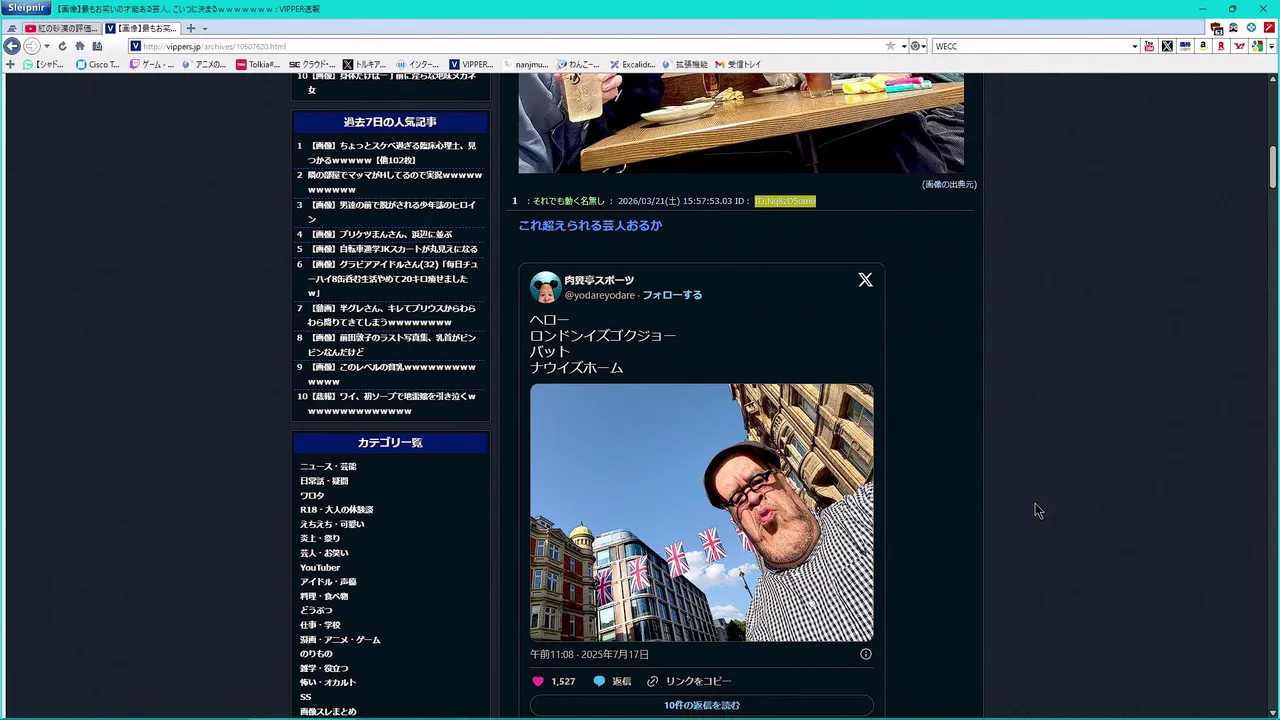Click the Sleipnir menu button
The image size is (1280, 720).
pos(25,8)
